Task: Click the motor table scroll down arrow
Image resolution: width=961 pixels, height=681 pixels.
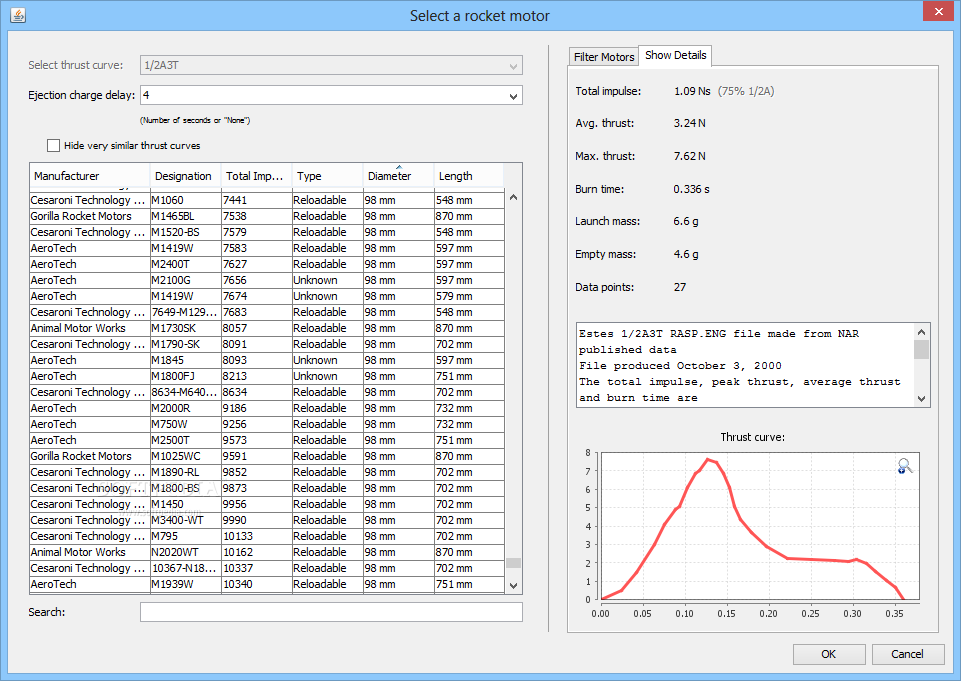Action: (514, 585)
